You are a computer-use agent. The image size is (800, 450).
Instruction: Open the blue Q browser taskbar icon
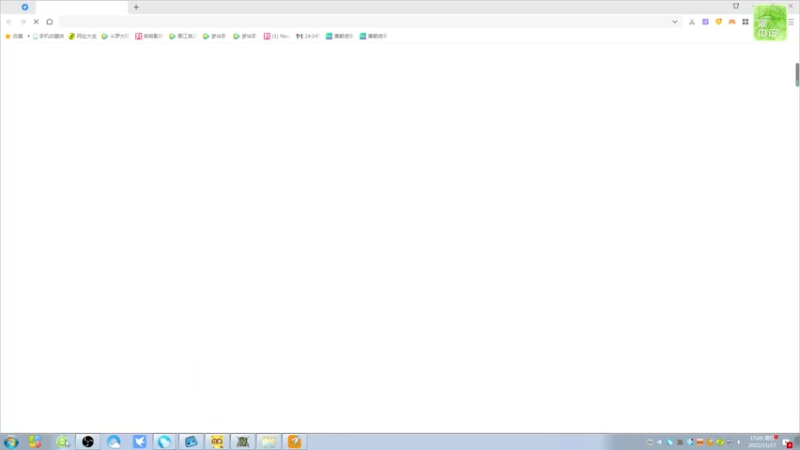point(114,442)
